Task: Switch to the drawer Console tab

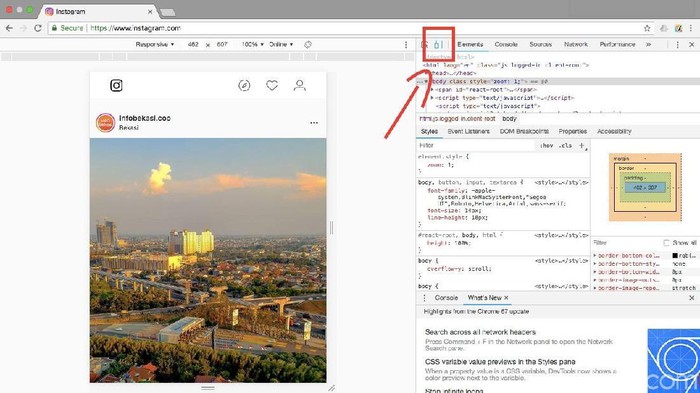Action: point(446,298)
